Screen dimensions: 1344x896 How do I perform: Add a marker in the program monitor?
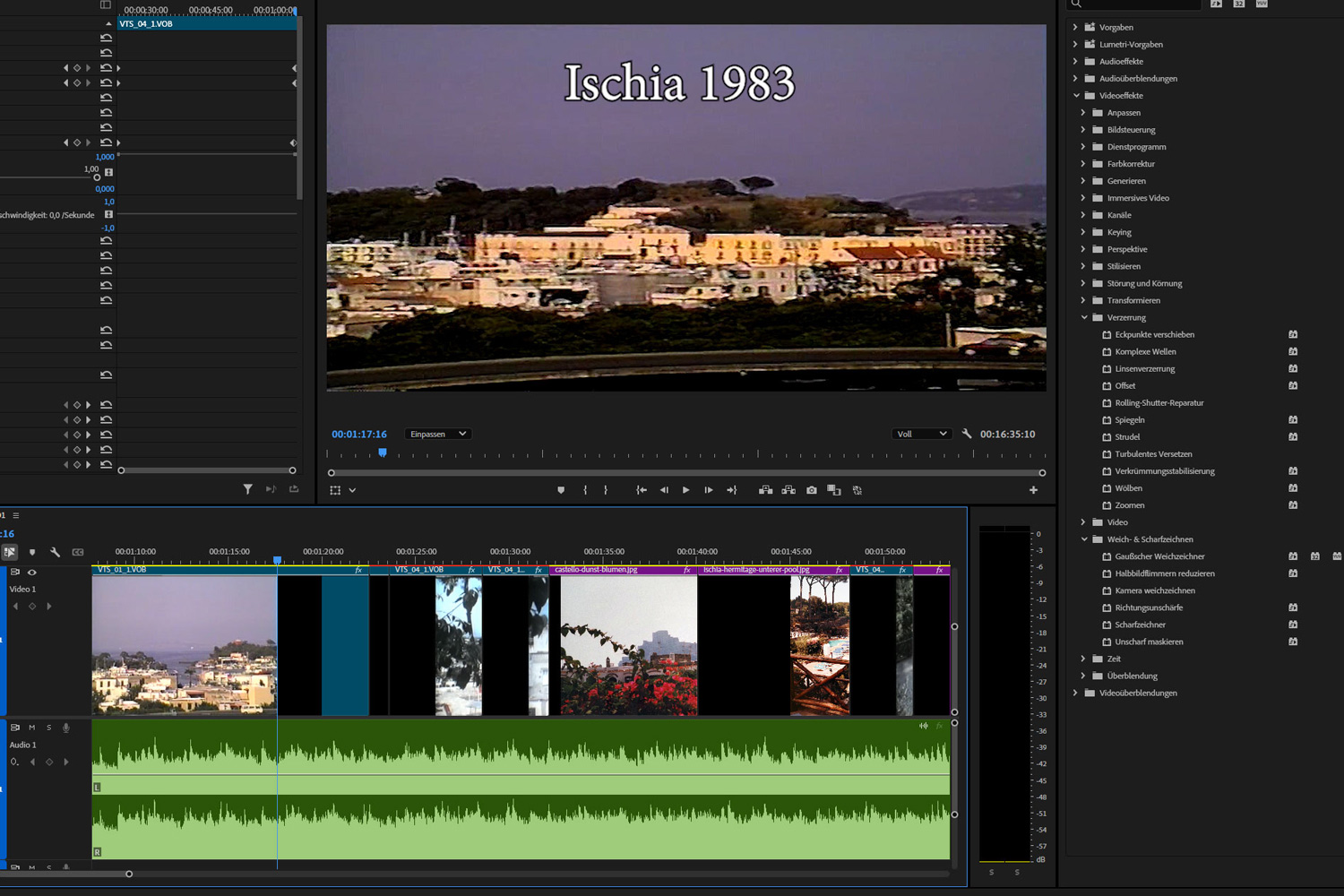pyautogui.click(x=561, y=489)
